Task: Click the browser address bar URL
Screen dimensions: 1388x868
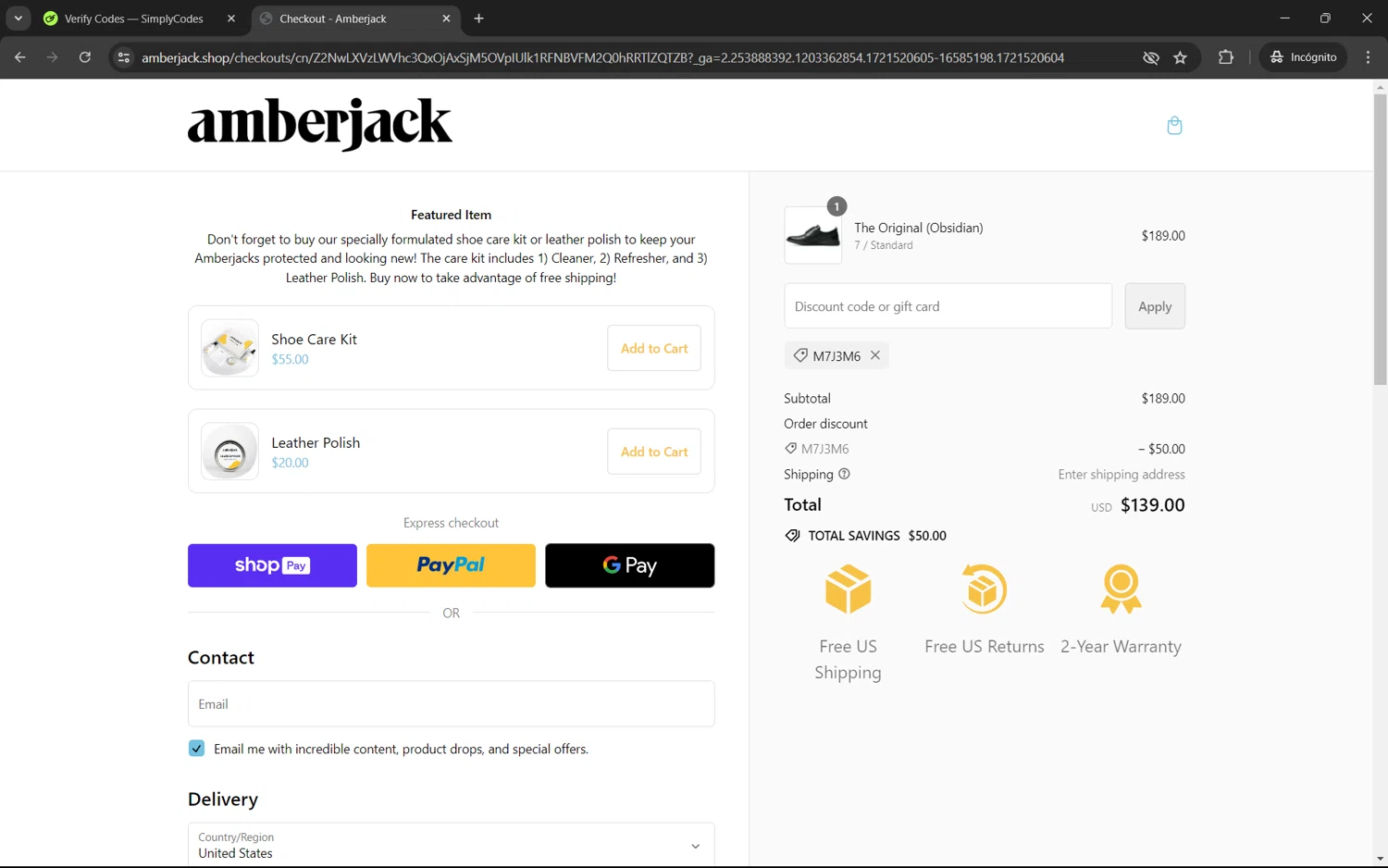Action: [x=602, y=57]
